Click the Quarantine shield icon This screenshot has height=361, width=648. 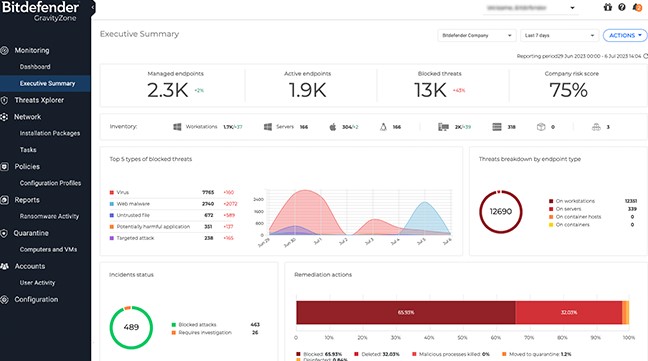4,233
